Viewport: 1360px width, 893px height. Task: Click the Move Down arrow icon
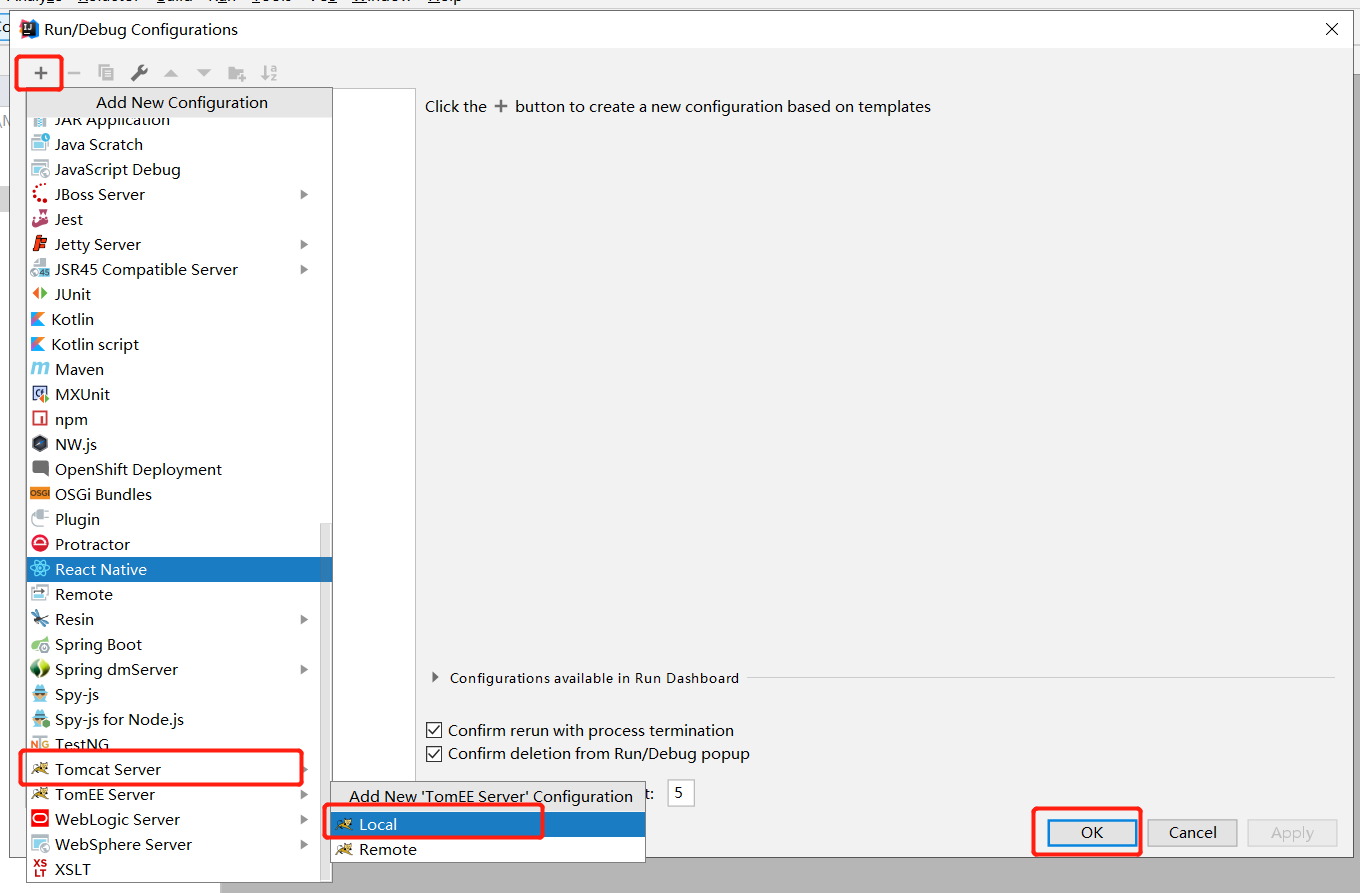[x=204, y=73]
